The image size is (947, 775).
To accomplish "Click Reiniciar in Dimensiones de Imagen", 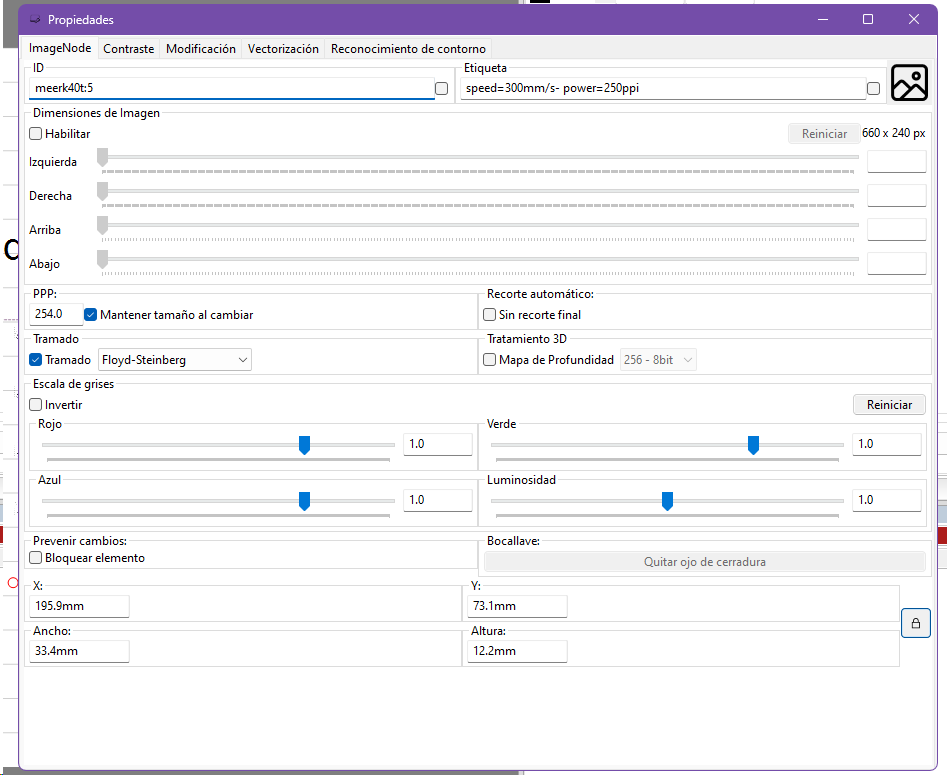I will point(824,133).
